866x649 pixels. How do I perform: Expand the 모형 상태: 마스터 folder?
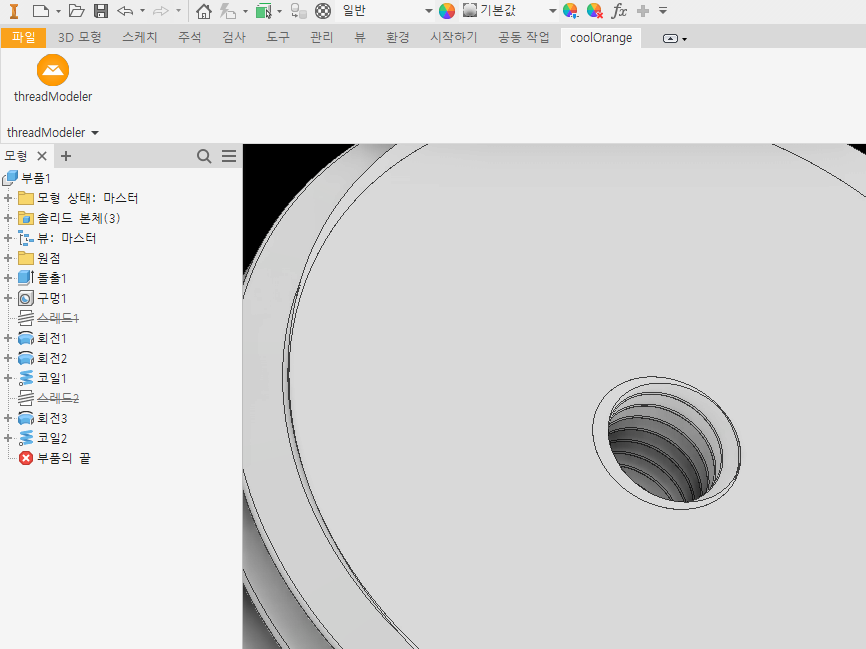(8, 198)
